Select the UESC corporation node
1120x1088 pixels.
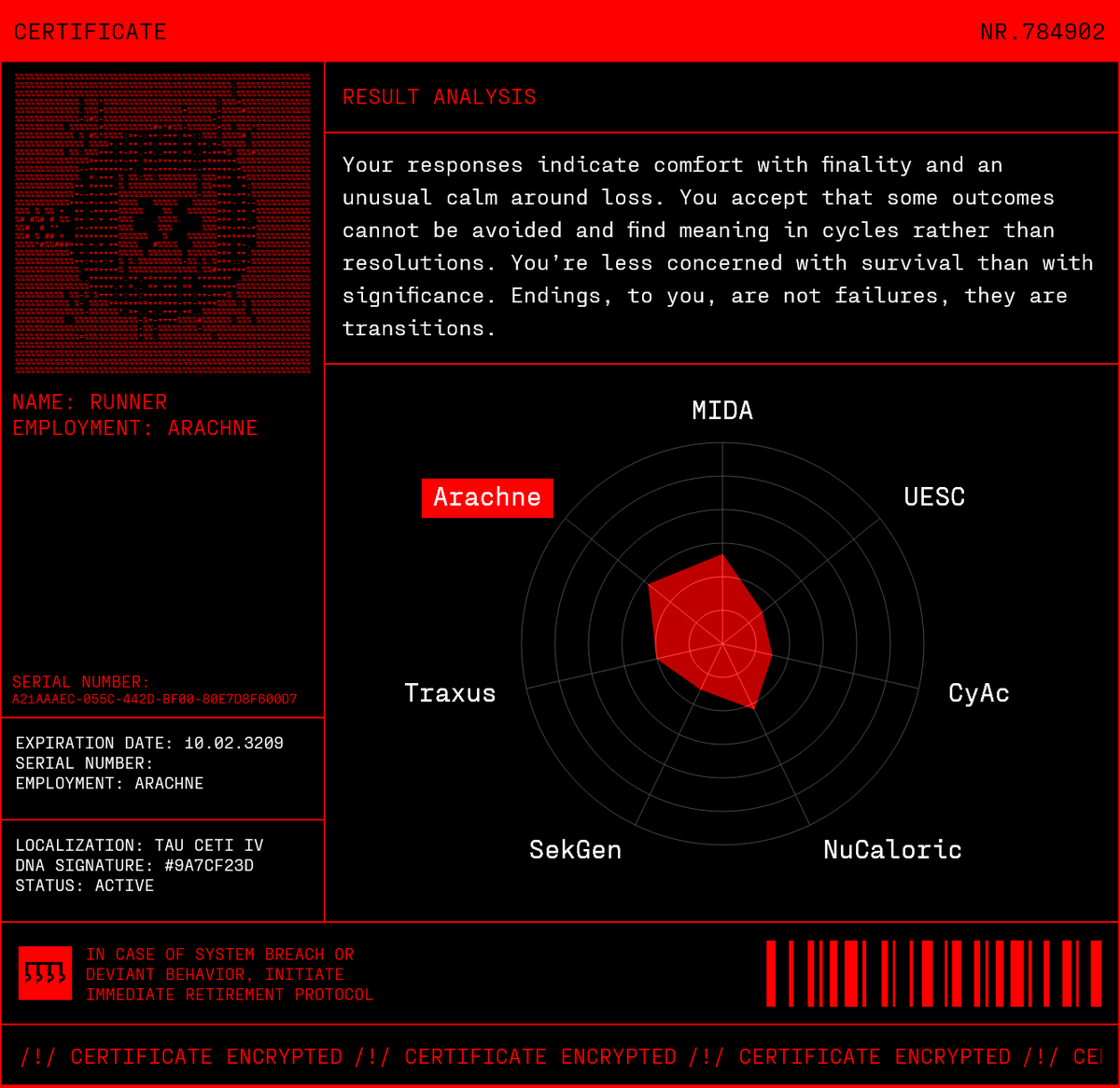934,497
